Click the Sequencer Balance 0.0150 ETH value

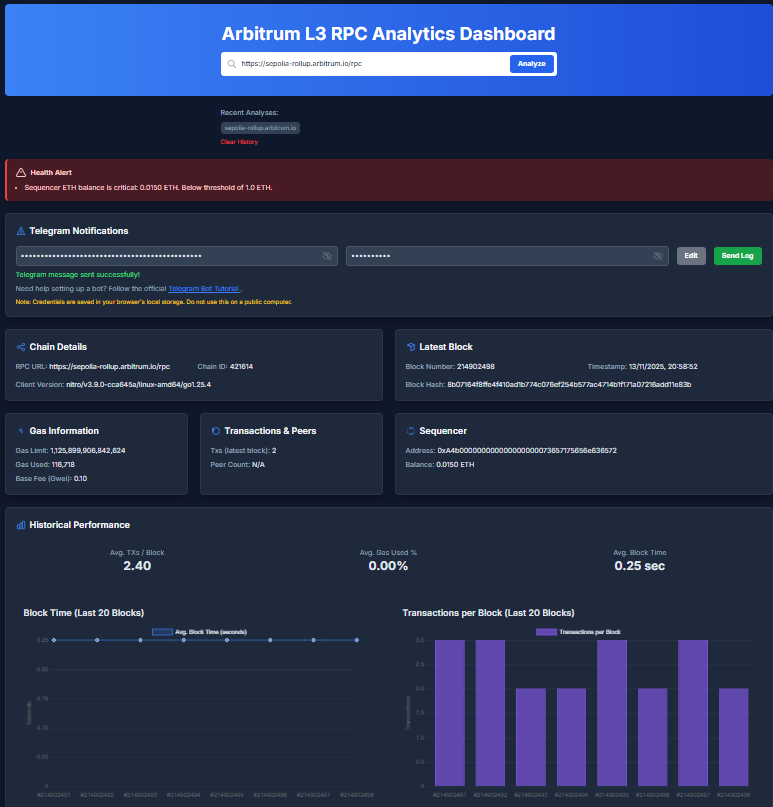point(455,464)
